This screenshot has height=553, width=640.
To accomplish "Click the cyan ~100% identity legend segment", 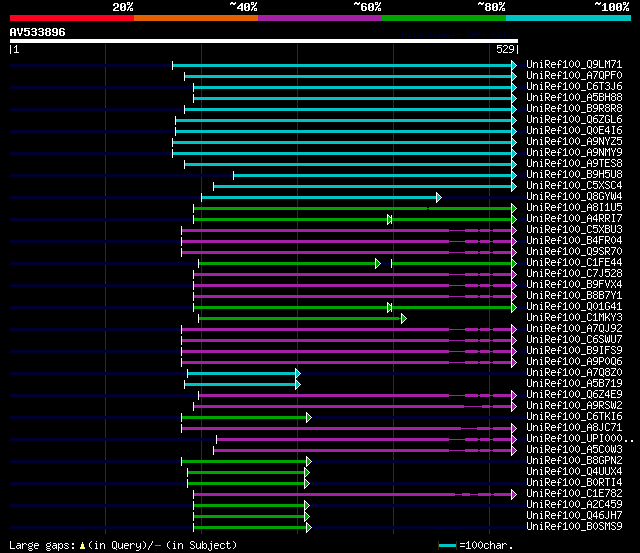I will pyautogui.click(x=568, y=18).
